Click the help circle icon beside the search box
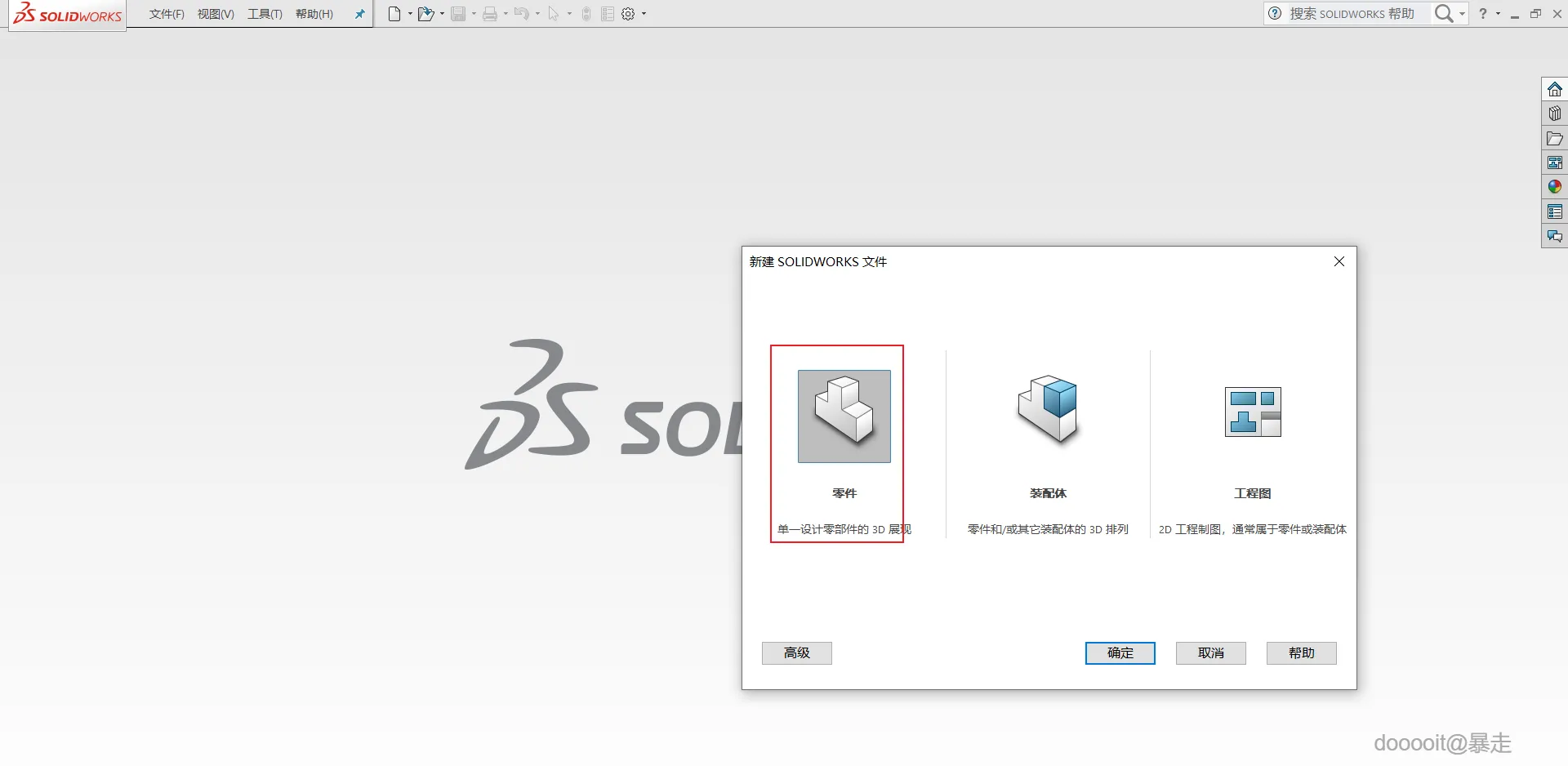The width and height of the screenshot is (1568, 766). coord(1275,14)
